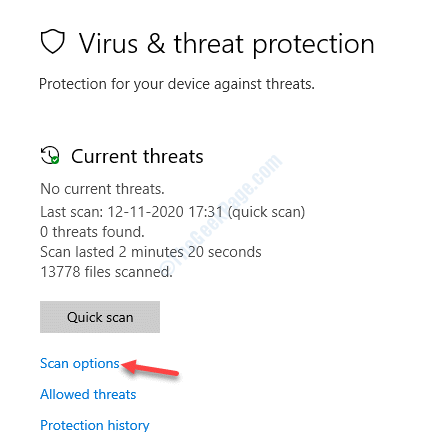Screen dimensions: 440x432
Task: Start a Quick scan
Action: coord(100,317)
